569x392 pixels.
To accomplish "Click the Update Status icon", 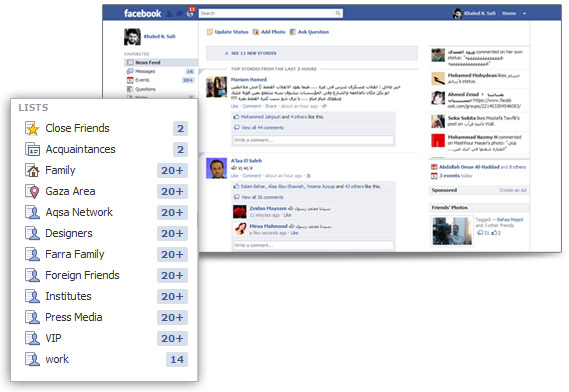I will [x=209, y=32].
